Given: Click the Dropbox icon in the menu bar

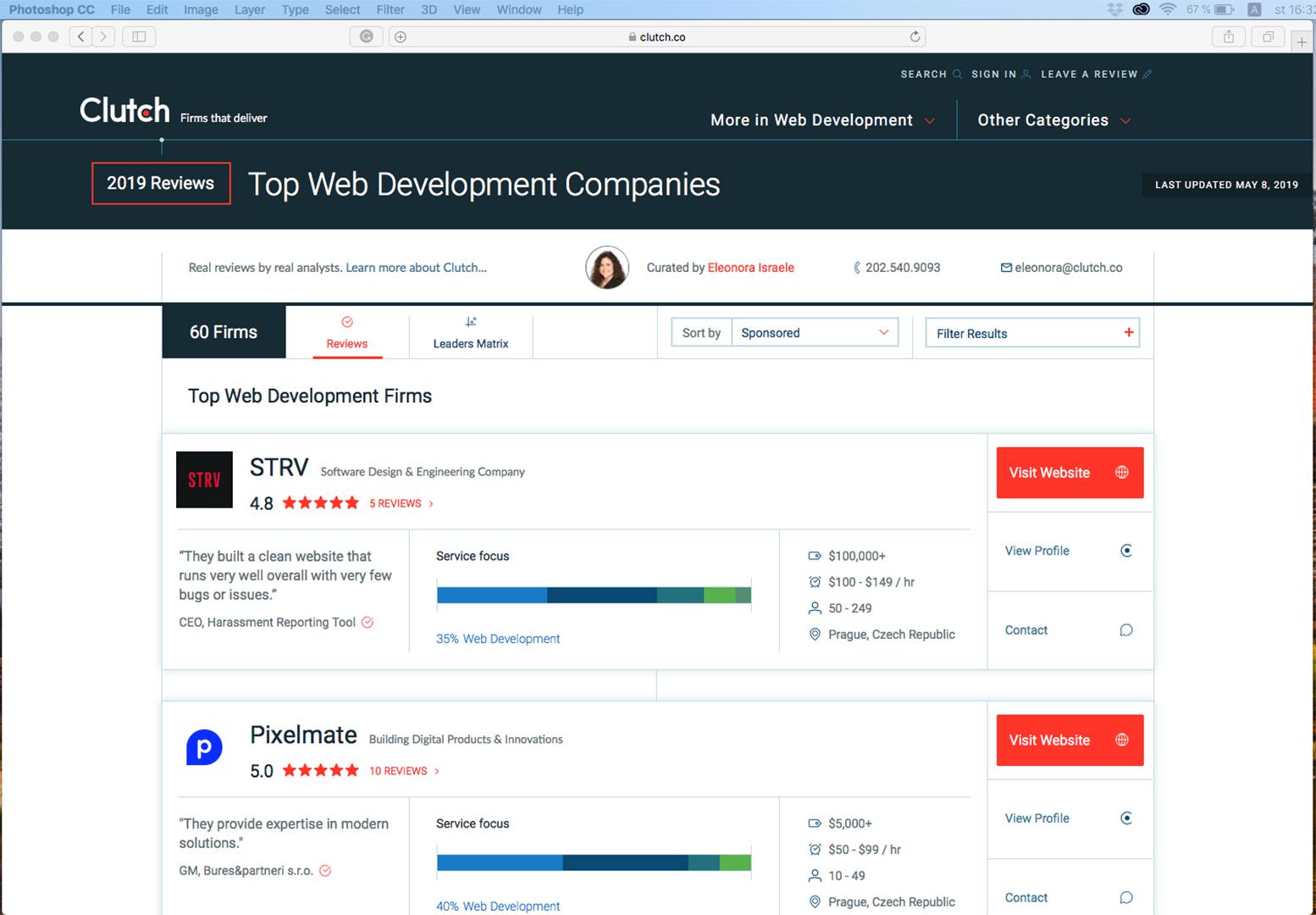Looking at the screenshot, I should [x=1114, y=9].
